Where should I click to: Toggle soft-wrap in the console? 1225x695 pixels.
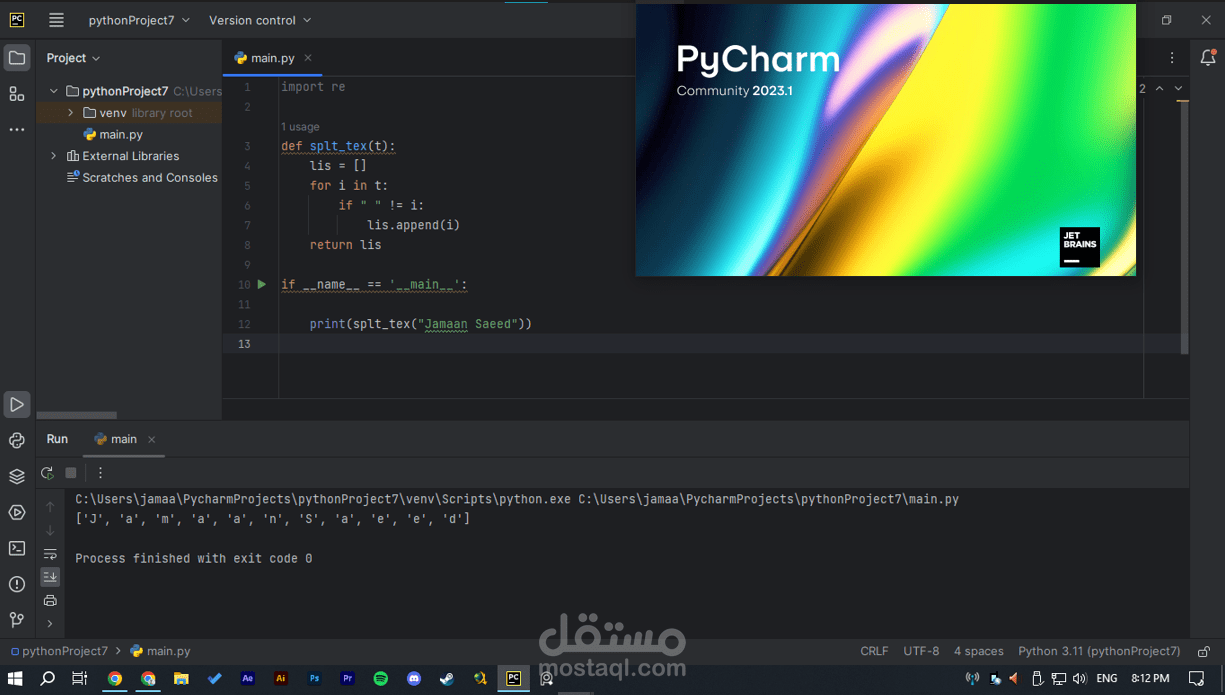coord(50,554)
